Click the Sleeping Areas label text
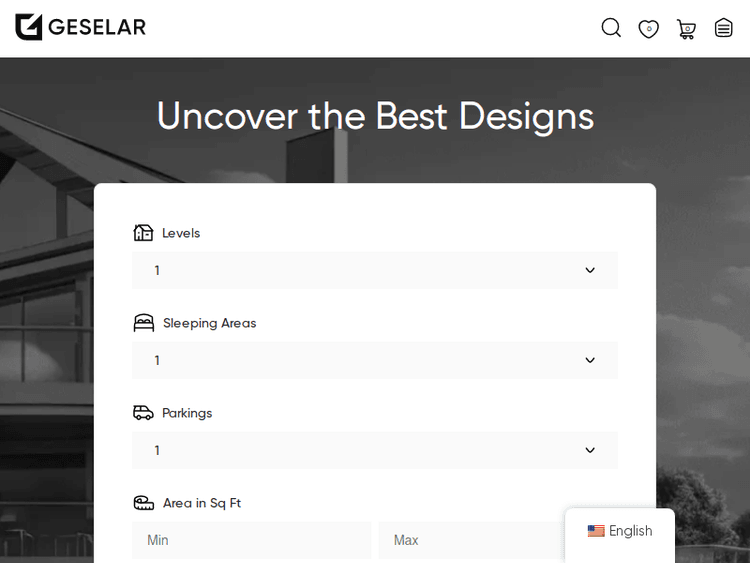Screen dimensions: 750x563 (x=209, y=323)
